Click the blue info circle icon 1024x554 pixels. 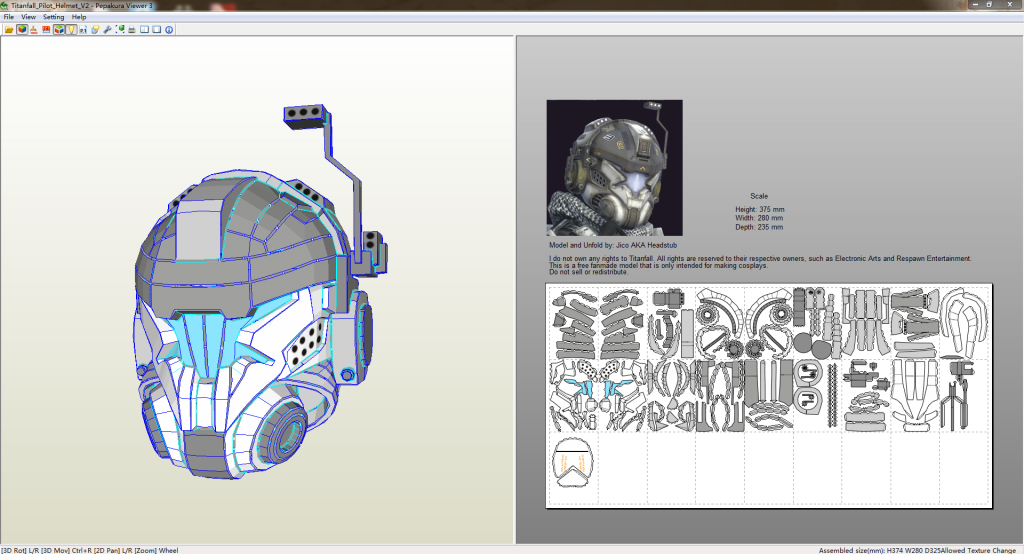(169, 29)
